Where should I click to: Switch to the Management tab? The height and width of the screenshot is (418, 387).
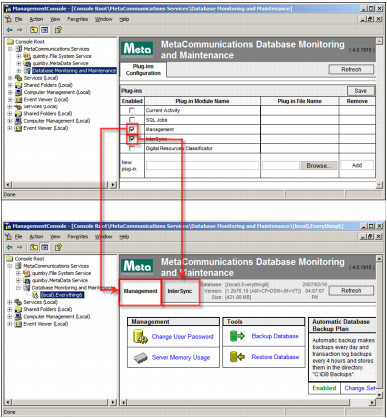point(140,291)
